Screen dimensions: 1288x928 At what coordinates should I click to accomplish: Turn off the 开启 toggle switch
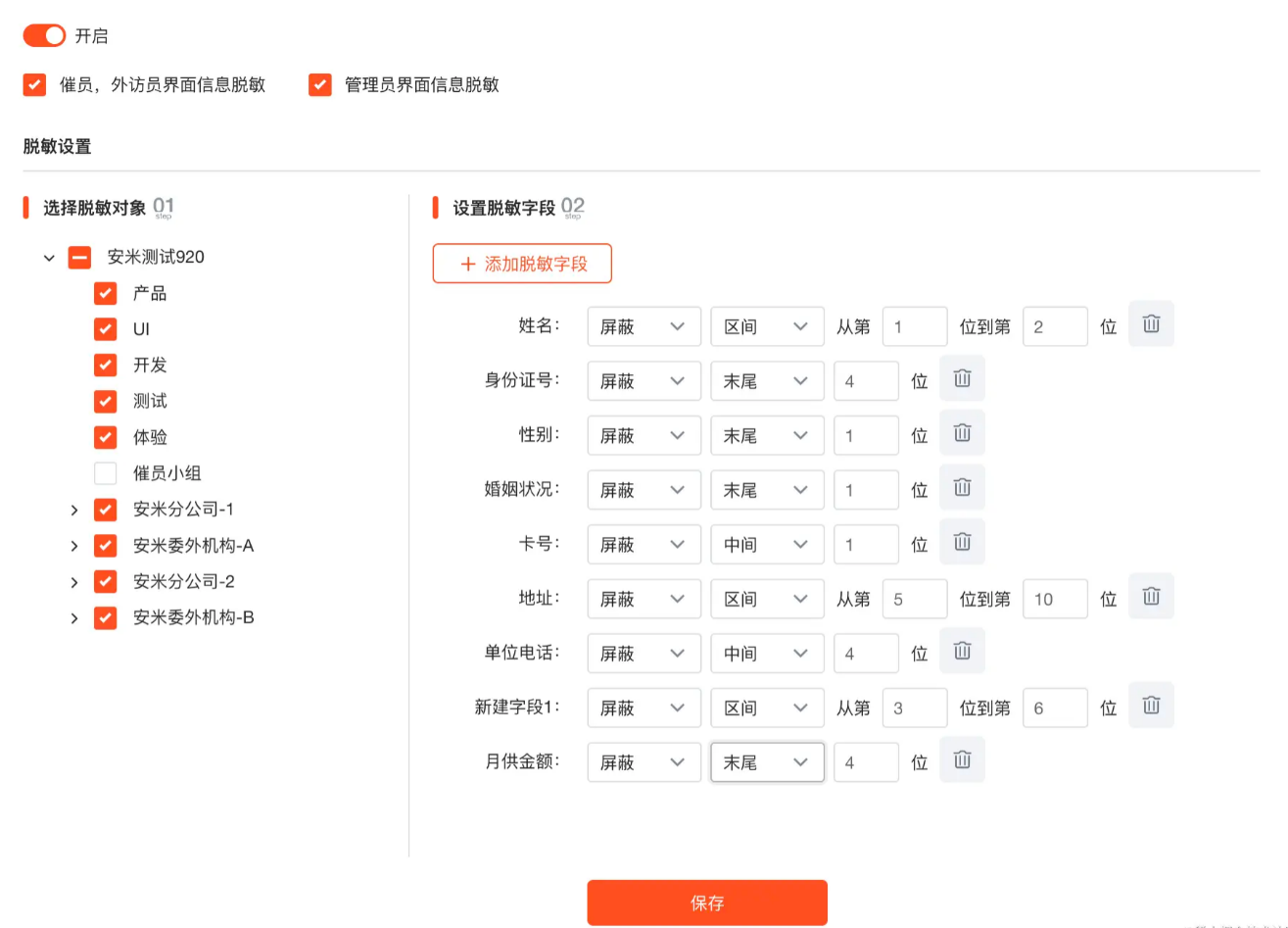44,36
